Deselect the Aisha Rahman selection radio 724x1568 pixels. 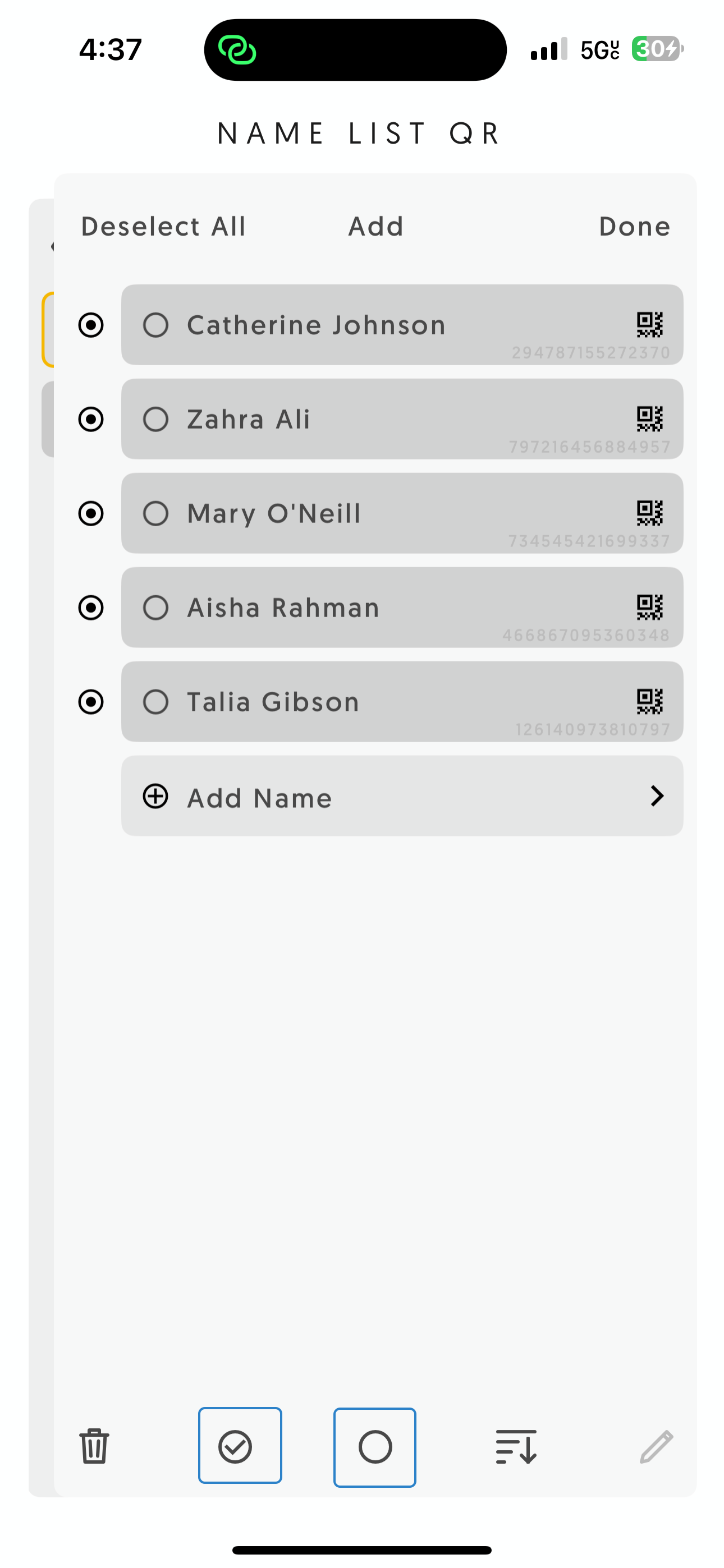(x=91, y=608)
